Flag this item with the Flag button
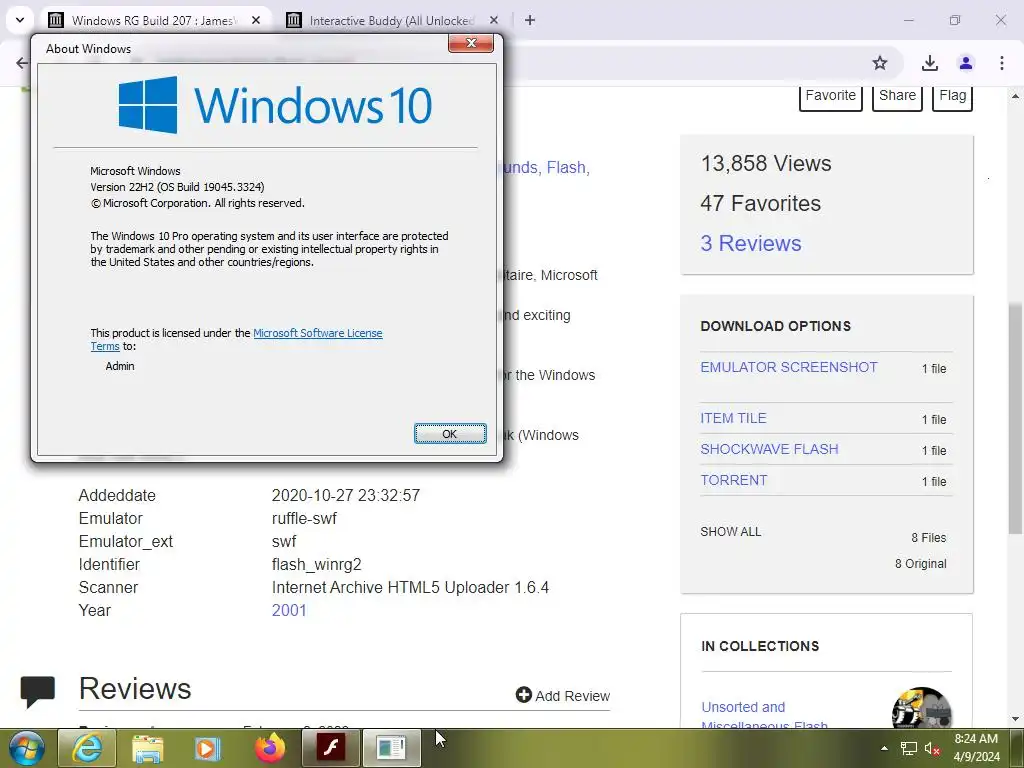Screen dimensions: 1024x768 coord(952,96)
